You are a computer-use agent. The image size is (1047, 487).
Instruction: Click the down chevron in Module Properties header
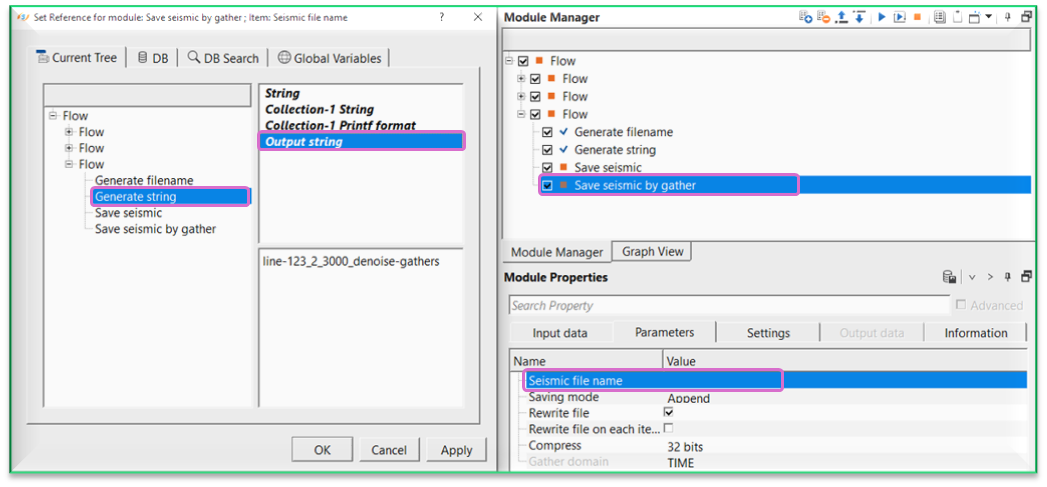(x=972, y=277)
